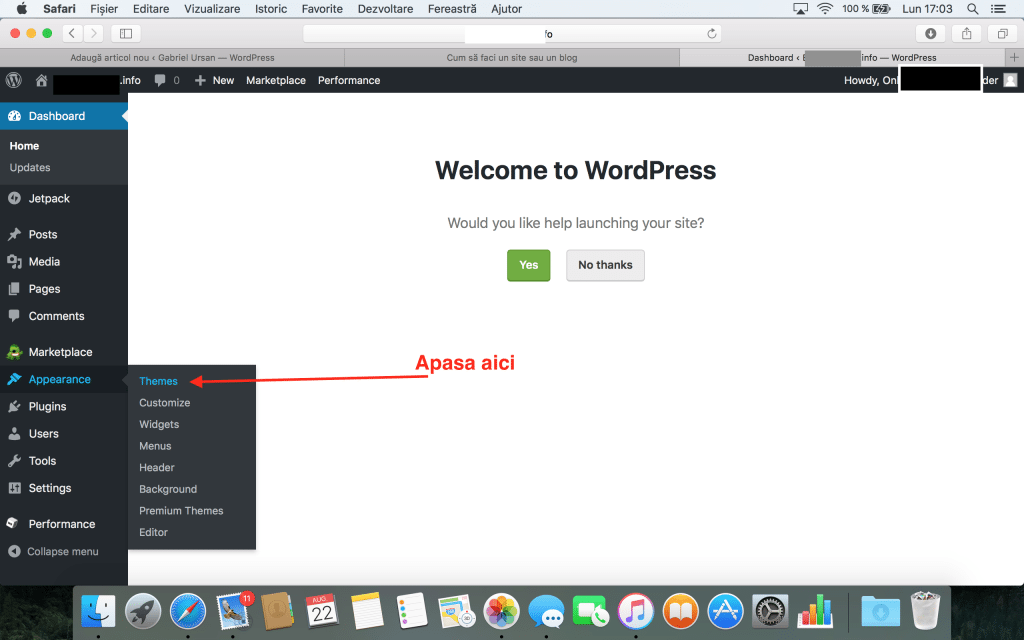The image size is (1024, 640).
Task: Open Calendar in the Dock
Action: click(322, 612)
